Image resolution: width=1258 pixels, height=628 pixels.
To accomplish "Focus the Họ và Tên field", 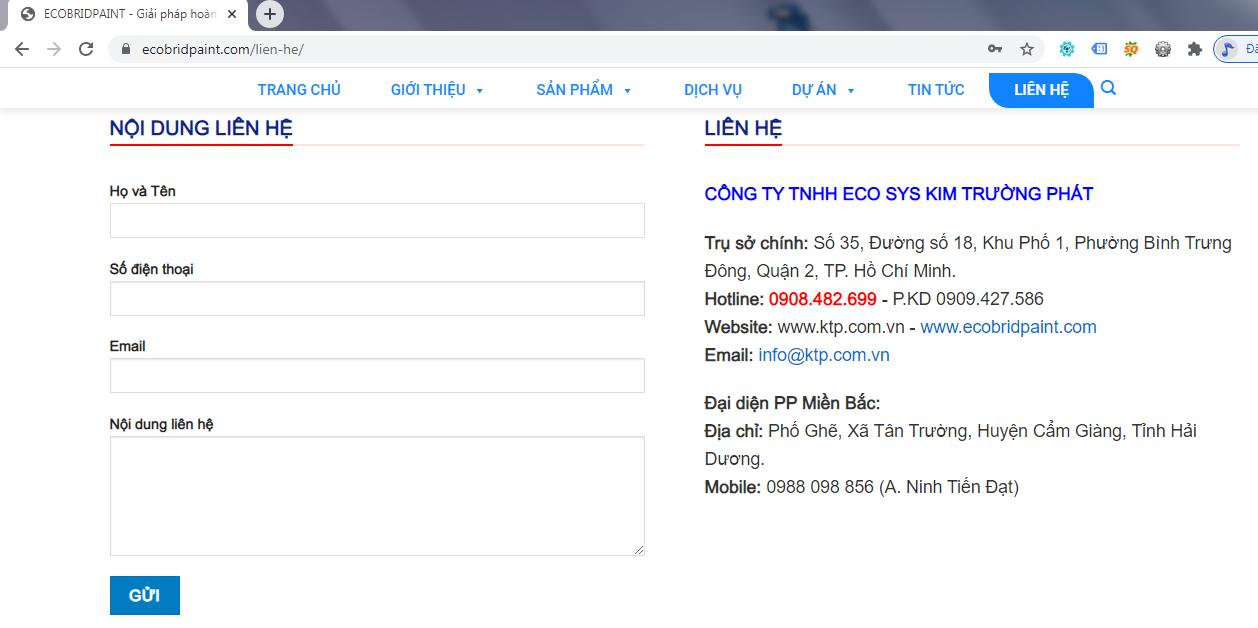I will (x=377, y=221).
